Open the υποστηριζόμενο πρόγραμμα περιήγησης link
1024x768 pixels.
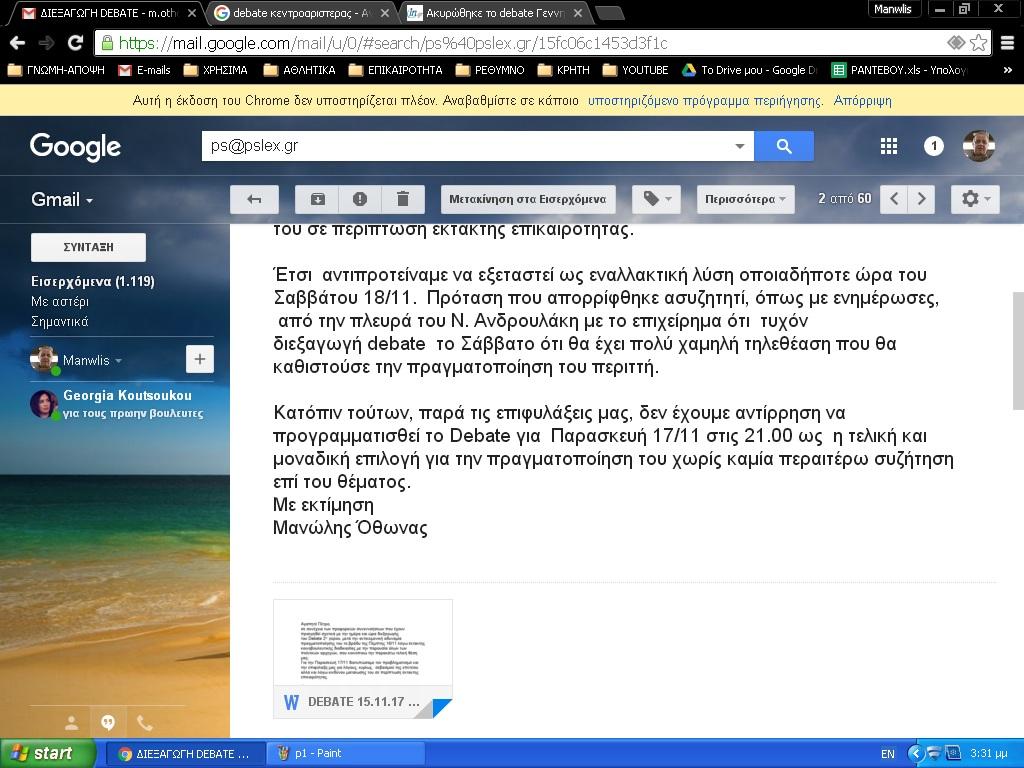click(x=704, y=101)
